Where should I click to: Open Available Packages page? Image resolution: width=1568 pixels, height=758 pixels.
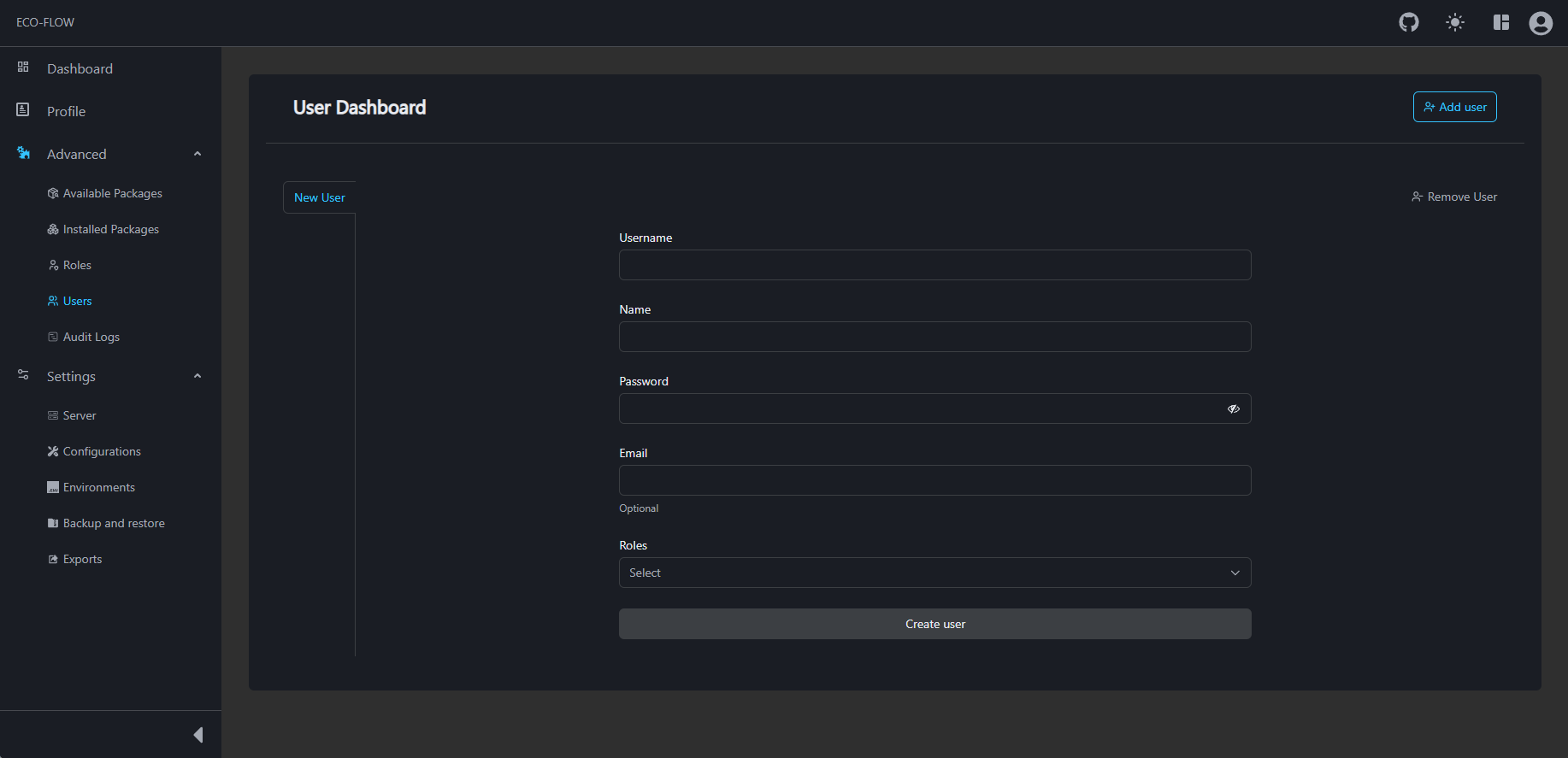112,193
